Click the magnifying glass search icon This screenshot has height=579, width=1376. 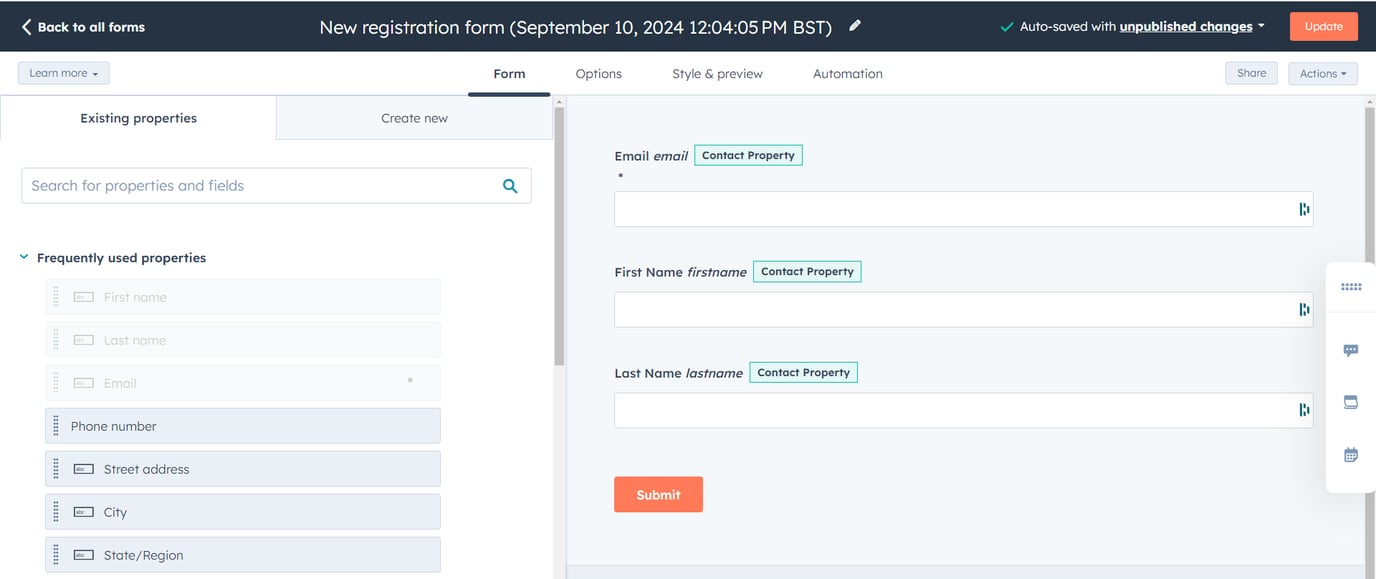(509, 185)
